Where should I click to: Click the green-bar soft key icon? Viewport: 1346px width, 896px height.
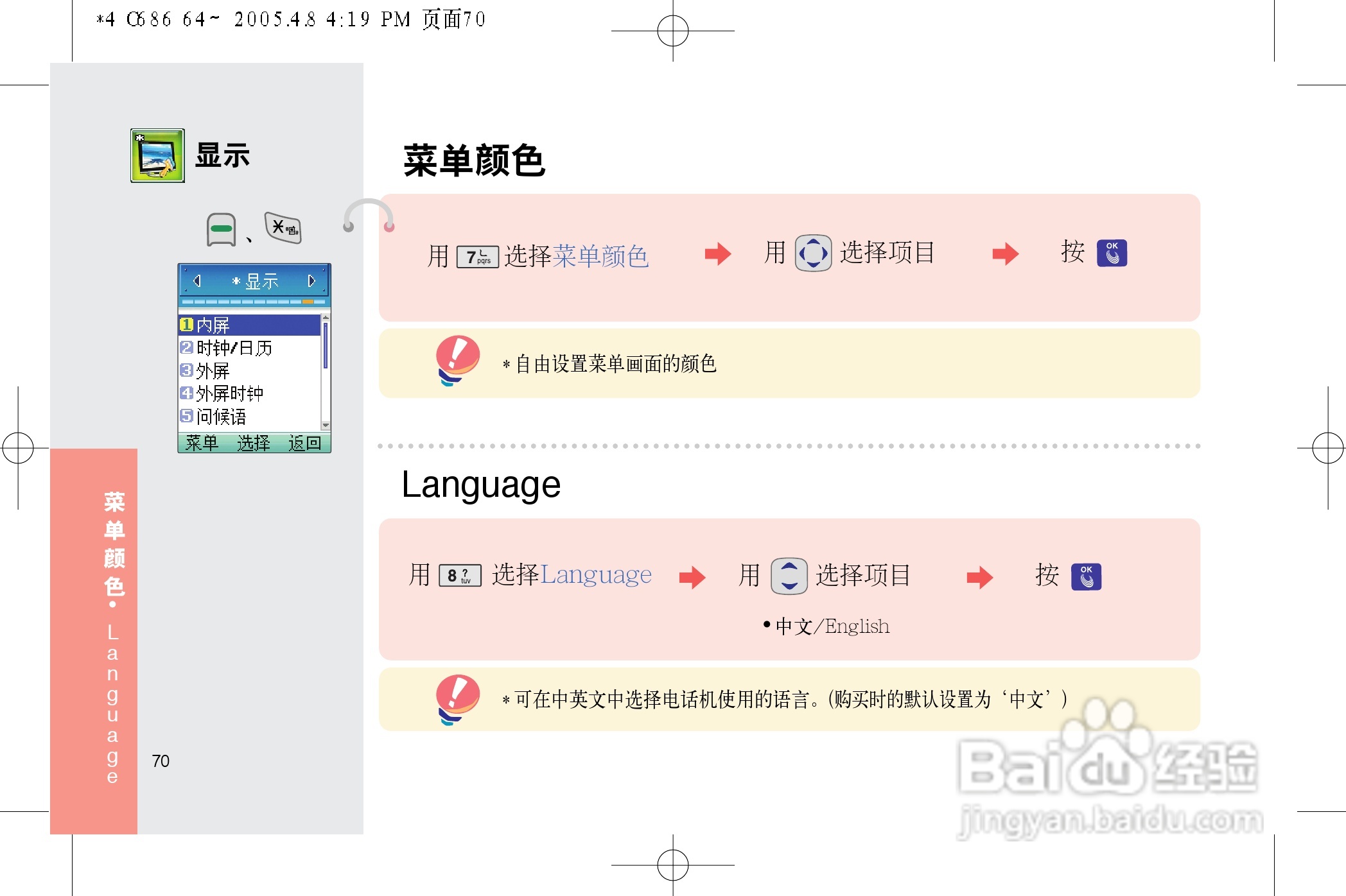pyautogui.click(x=222, y=229)
